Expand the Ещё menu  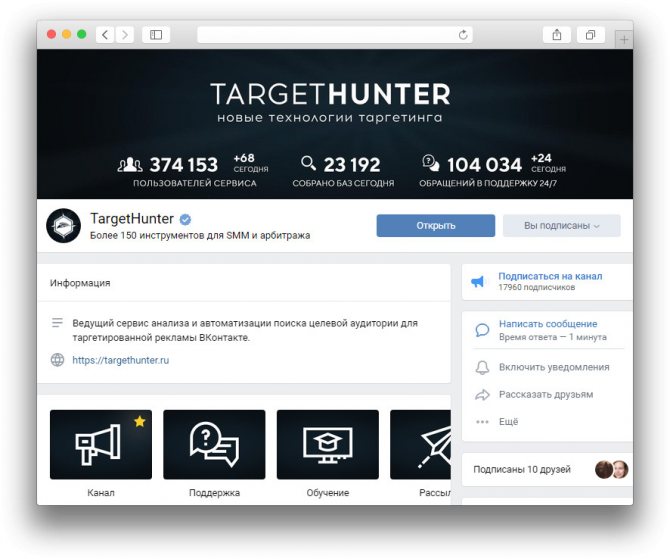click(x=508, y=422)
